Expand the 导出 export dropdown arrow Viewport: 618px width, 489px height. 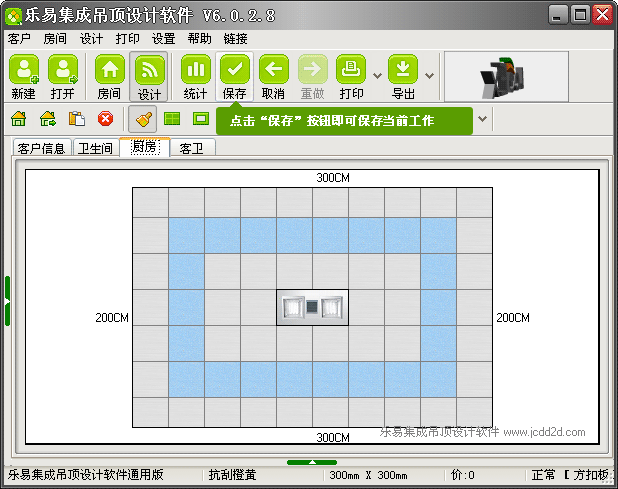430,76
